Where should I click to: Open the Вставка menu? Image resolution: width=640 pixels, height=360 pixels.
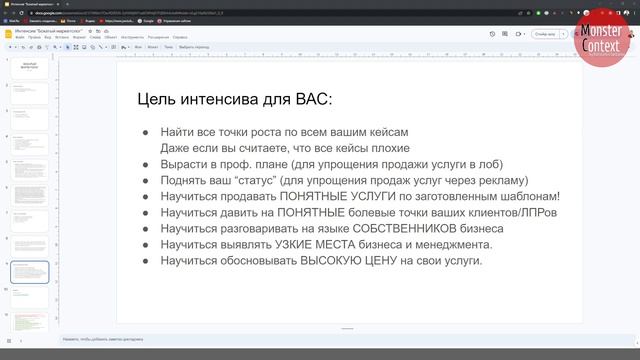coord(62,38)
